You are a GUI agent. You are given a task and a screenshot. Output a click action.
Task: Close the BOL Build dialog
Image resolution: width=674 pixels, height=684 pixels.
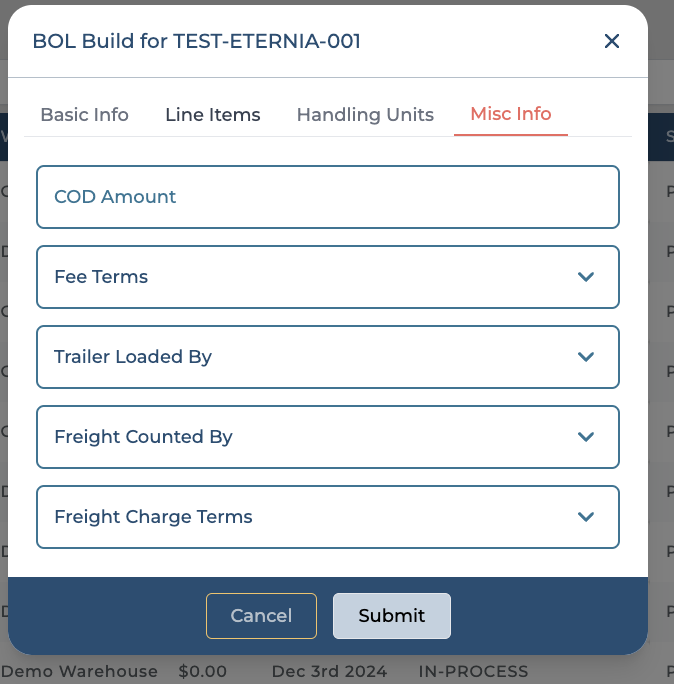[x=612, y=41]
